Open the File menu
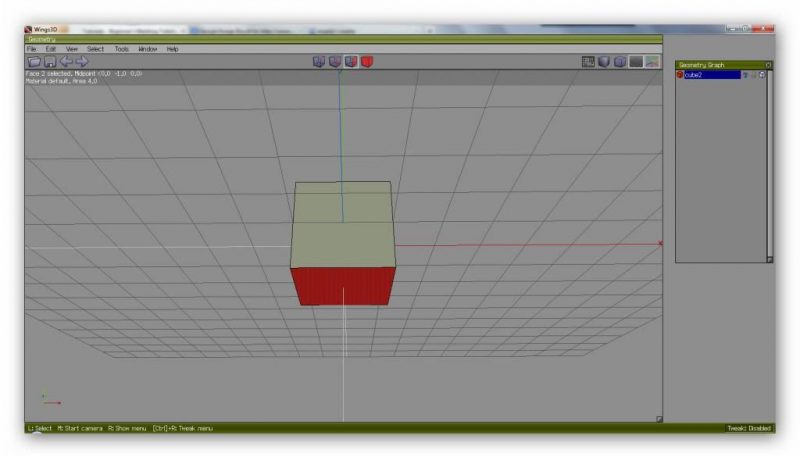Image resolution: width=800 pixels, height=457 pixels. pyautogui.click(x=31, y=48)
